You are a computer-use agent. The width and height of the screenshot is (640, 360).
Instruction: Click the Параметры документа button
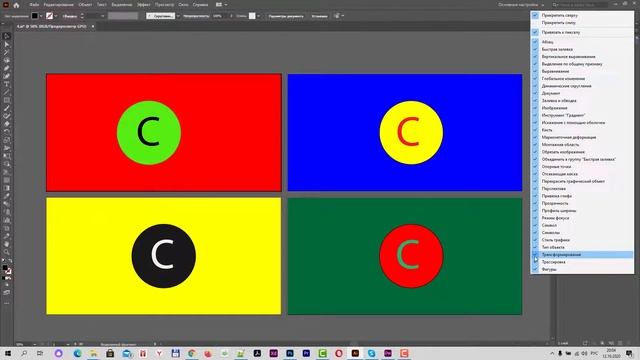(x=286, y=16)
